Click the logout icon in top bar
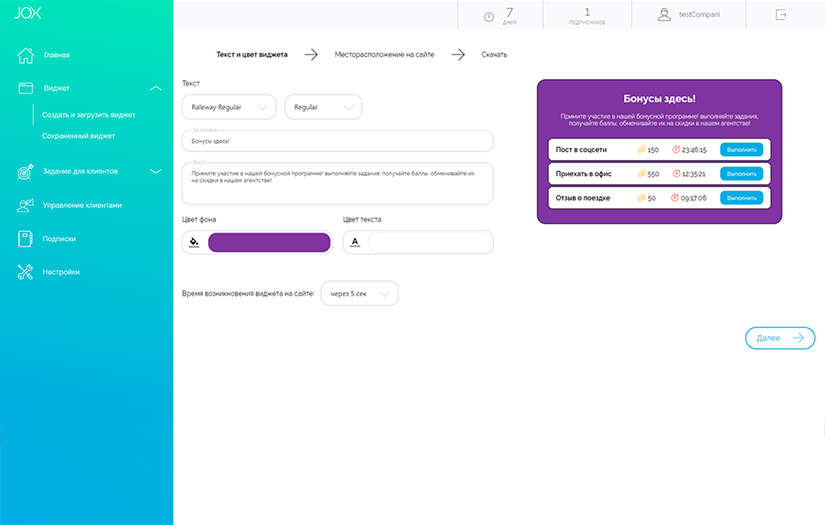Viewport: 825px width, 525px height. [x=781, y=15]
